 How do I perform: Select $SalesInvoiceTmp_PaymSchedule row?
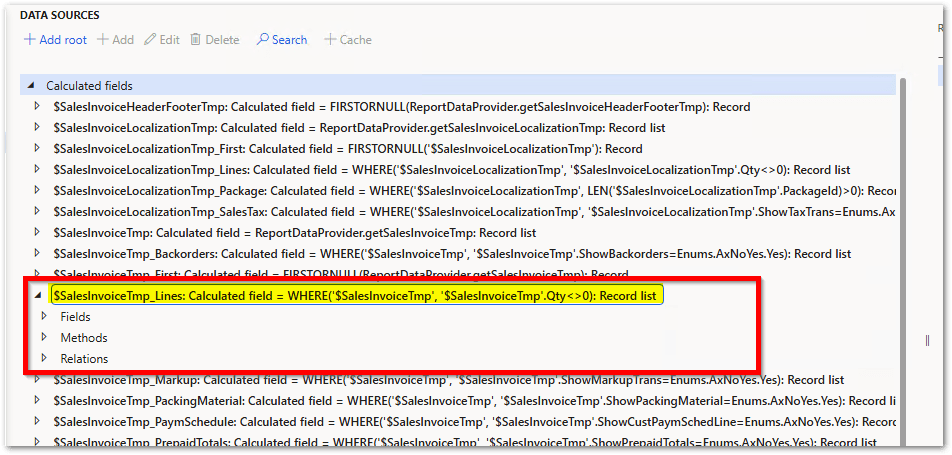400,422
